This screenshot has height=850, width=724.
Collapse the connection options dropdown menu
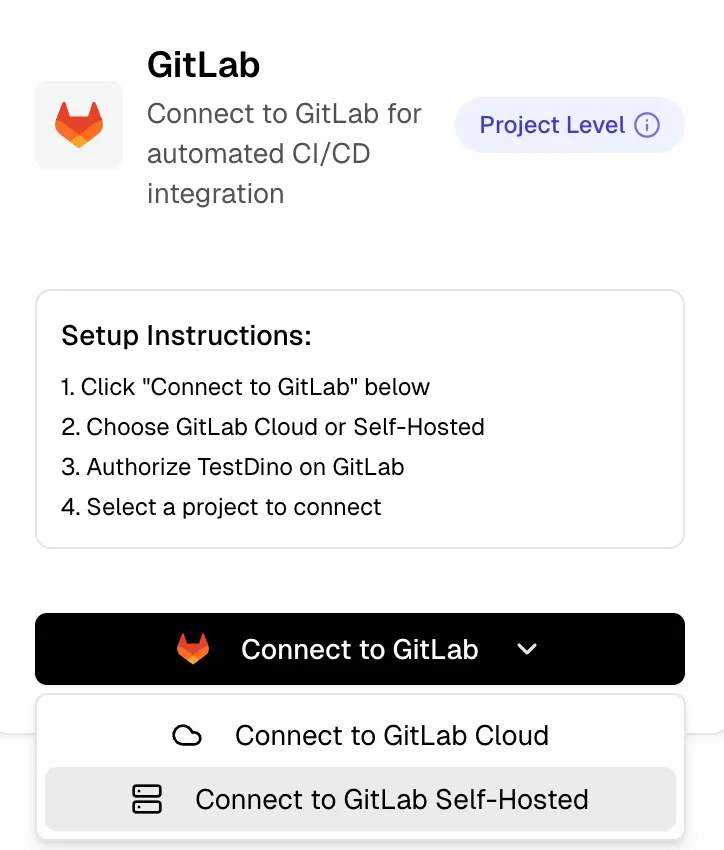[527, 649]
